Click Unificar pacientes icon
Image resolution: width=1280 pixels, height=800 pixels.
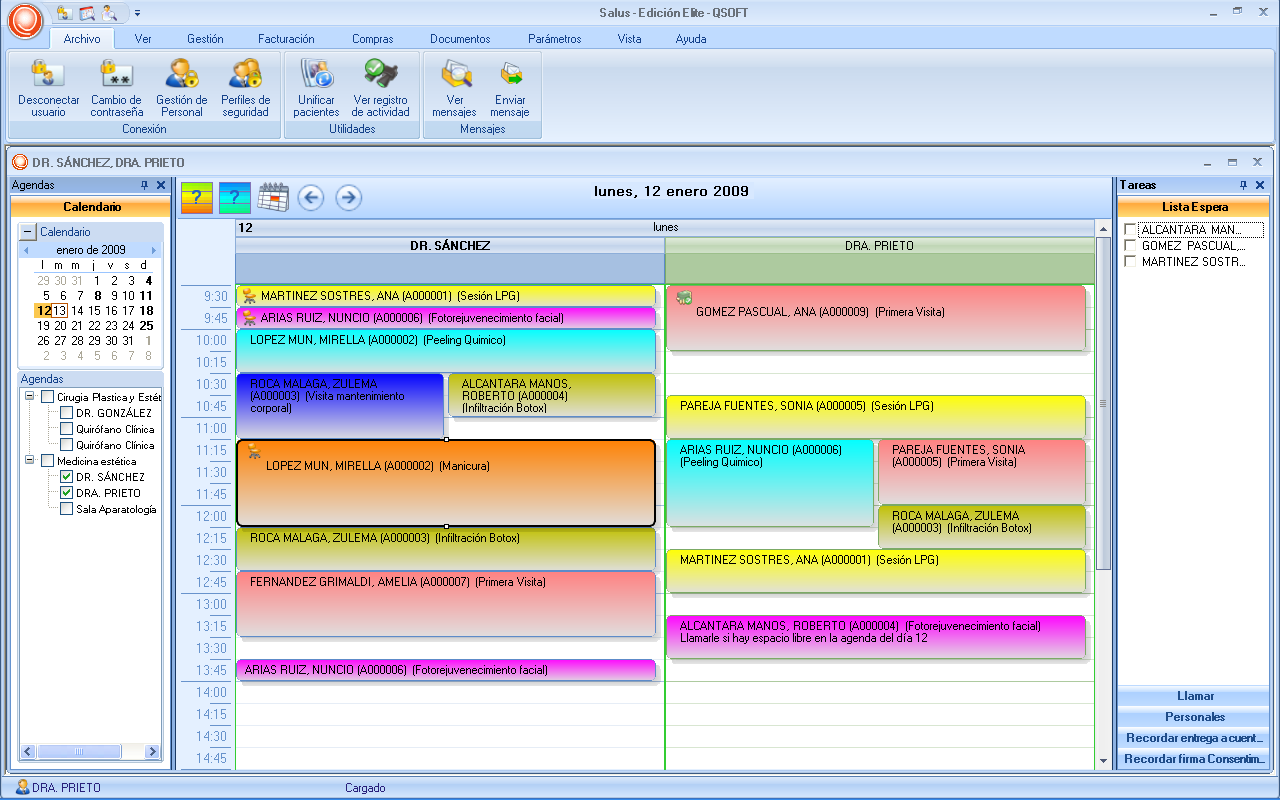pos(316,76)
